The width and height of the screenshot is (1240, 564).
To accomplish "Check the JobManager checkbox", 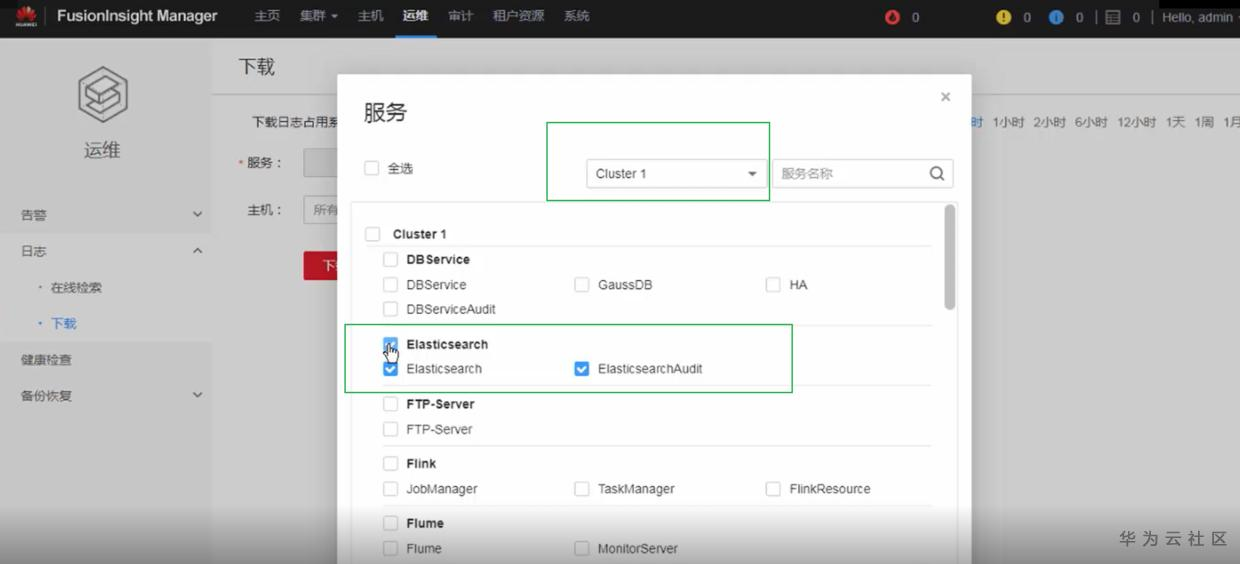I will 391,489.
